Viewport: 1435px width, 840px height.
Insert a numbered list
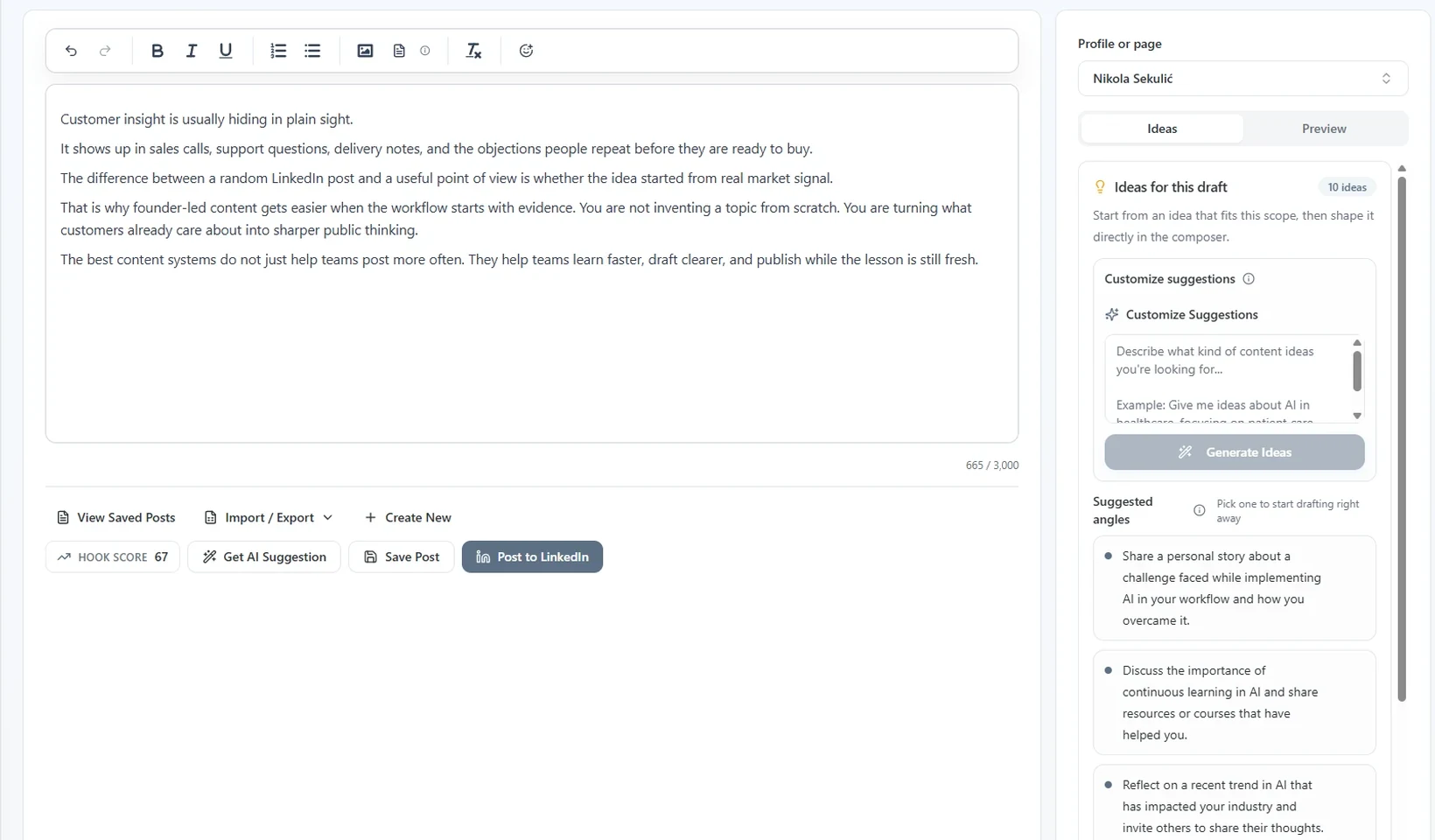tap(278, 51)
